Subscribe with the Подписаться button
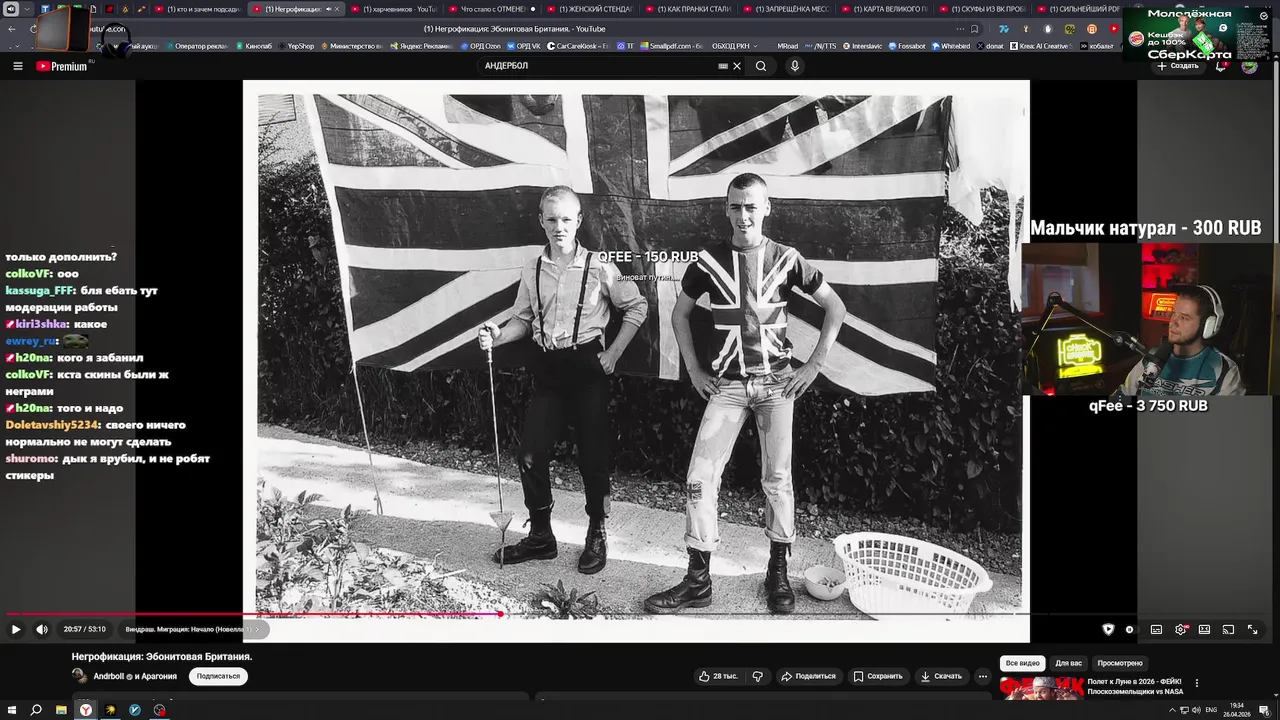The image size is (1280, 720). 218,676
